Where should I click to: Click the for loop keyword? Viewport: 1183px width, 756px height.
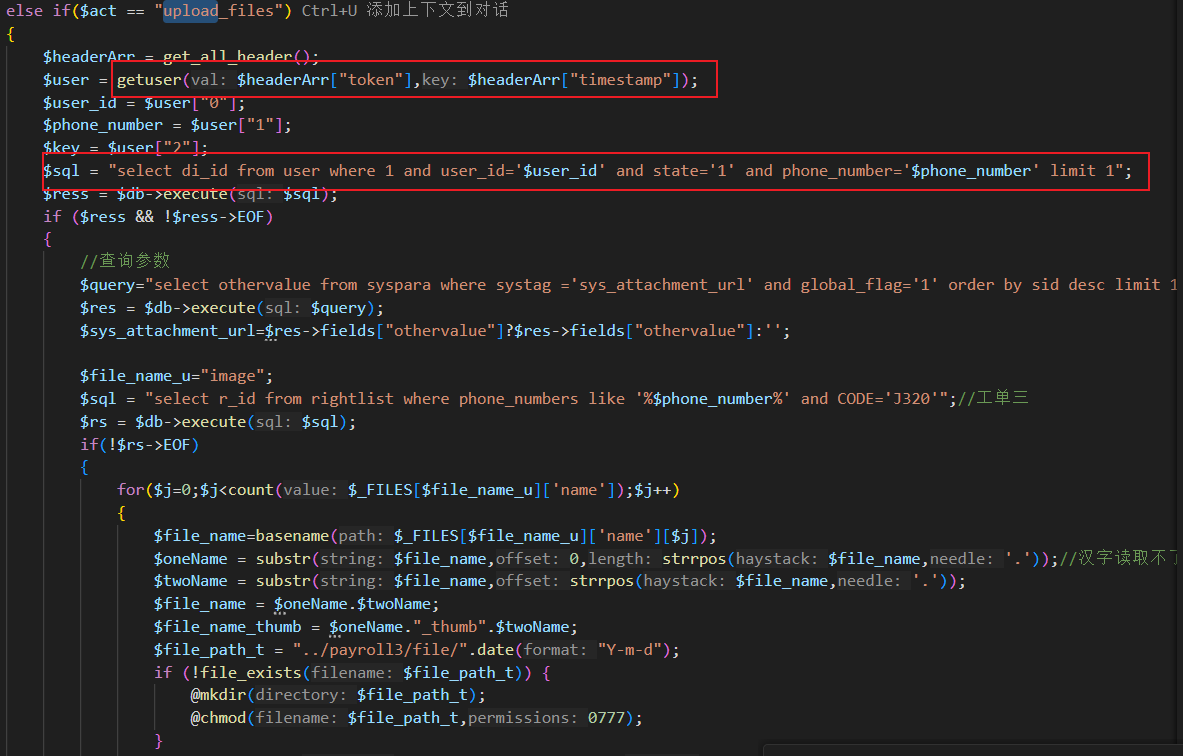pos(130,490)
